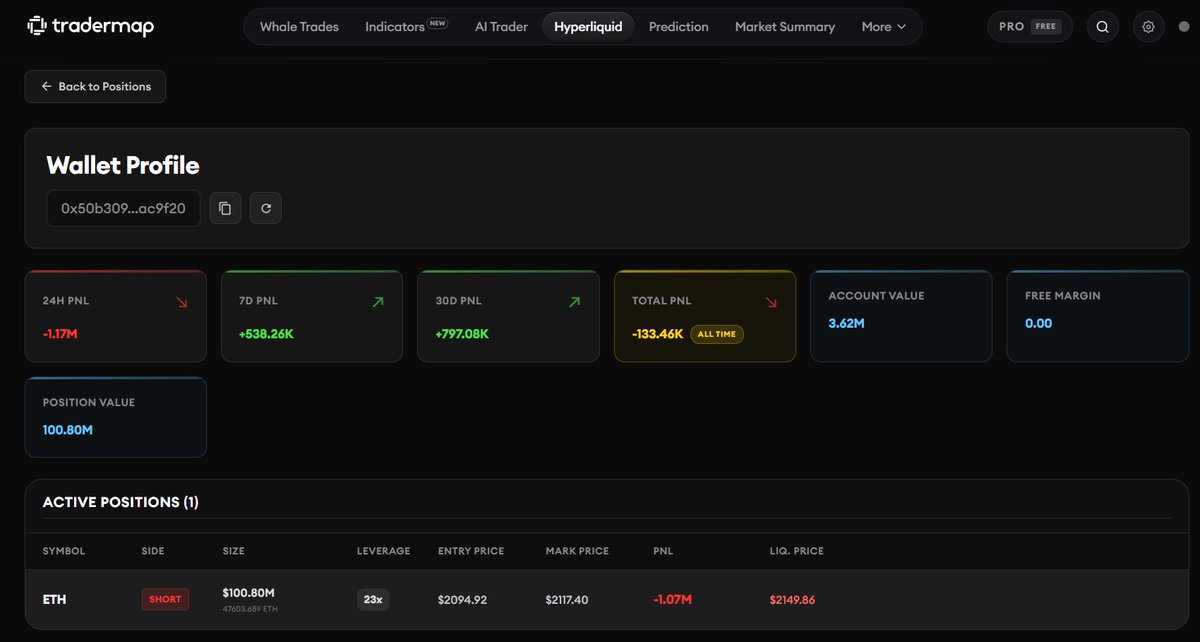
Task: Open the Whale Trades tab
Action: pos(299,27)
